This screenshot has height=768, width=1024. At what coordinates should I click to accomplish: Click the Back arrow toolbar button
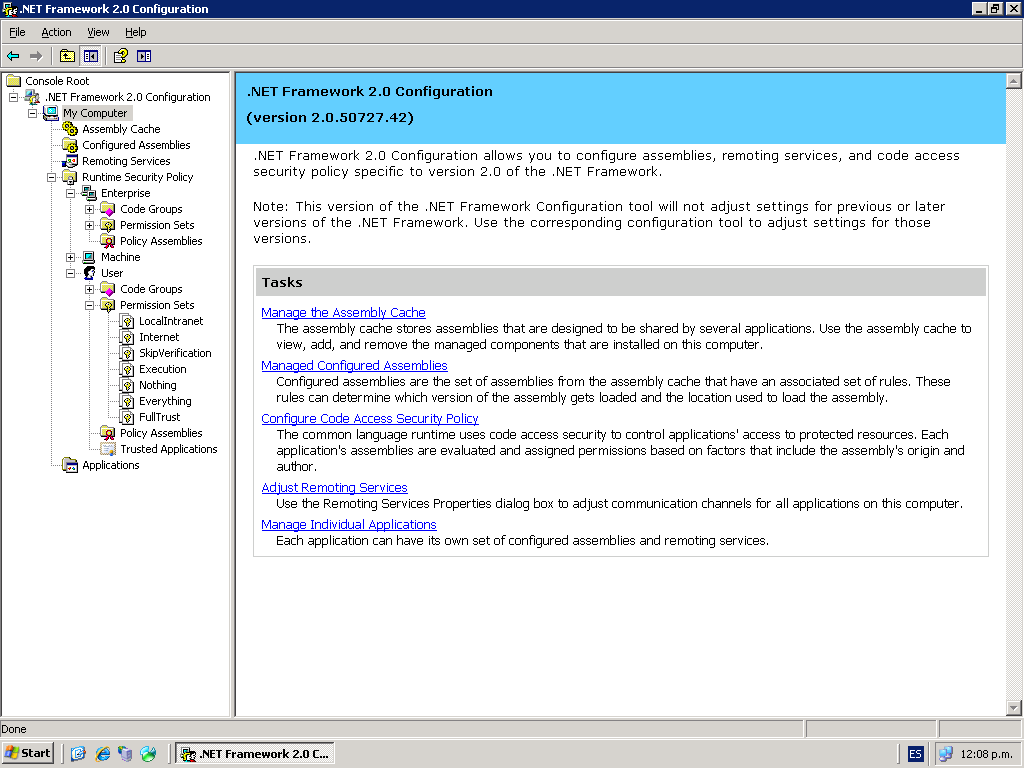pos(13,56)
